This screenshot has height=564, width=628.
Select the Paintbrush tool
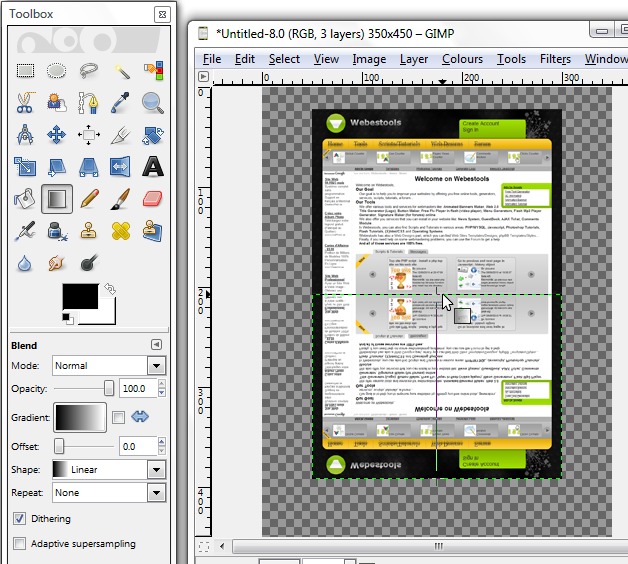121,199
